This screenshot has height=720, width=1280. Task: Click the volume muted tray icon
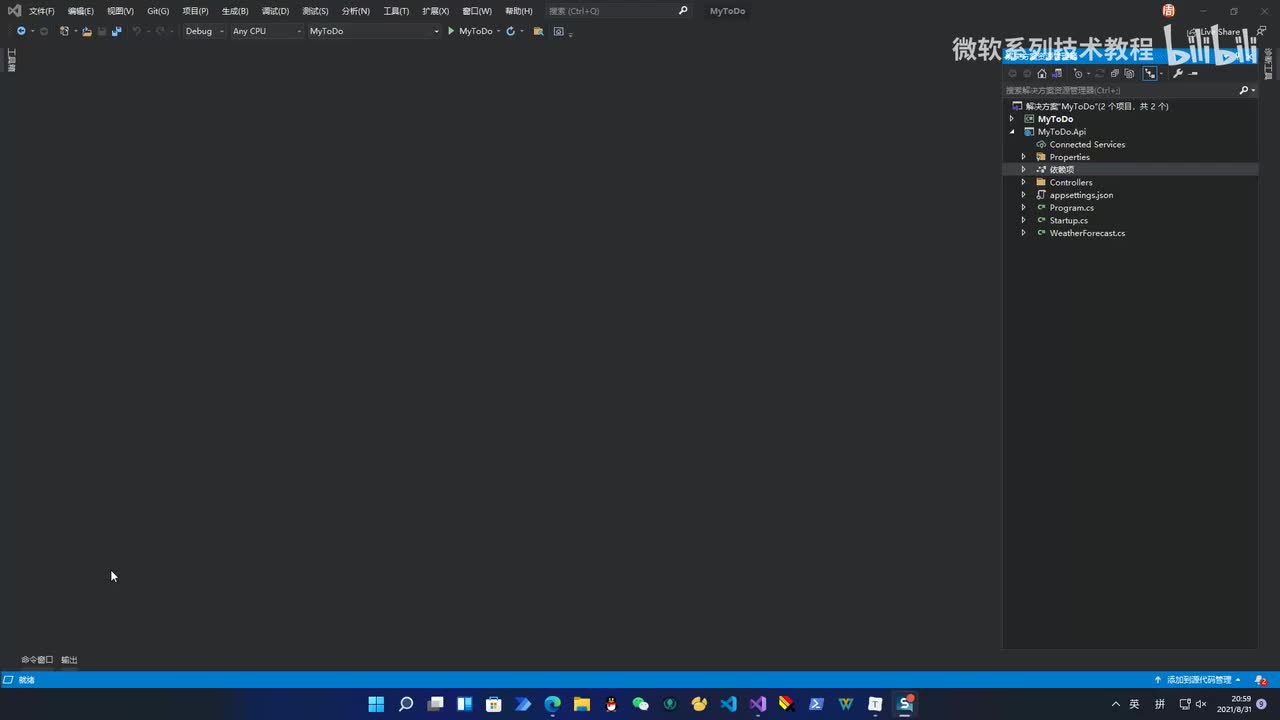coord(1201,704)
